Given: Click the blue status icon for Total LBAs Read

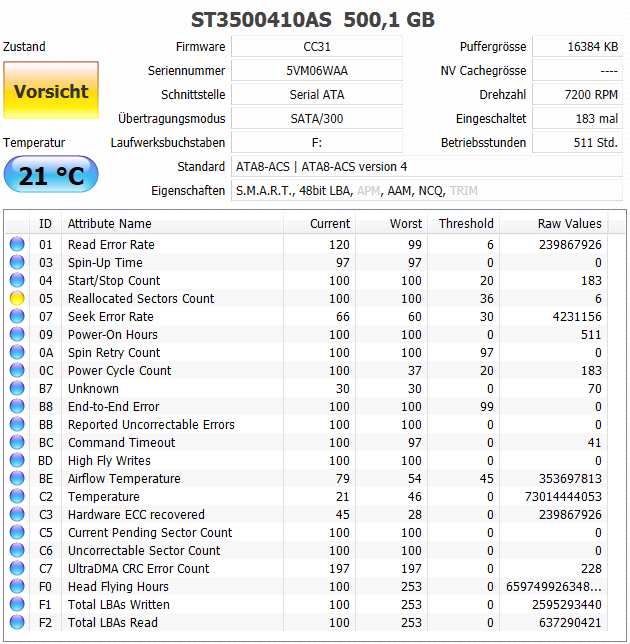Looking at the screenshot, I should point(17,623).
